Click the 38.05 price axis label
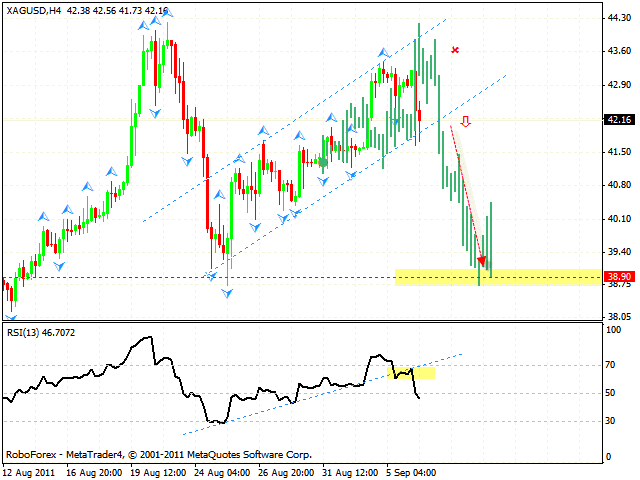The width and height of the screenshot is (640, 480). (x=619, y=316)
